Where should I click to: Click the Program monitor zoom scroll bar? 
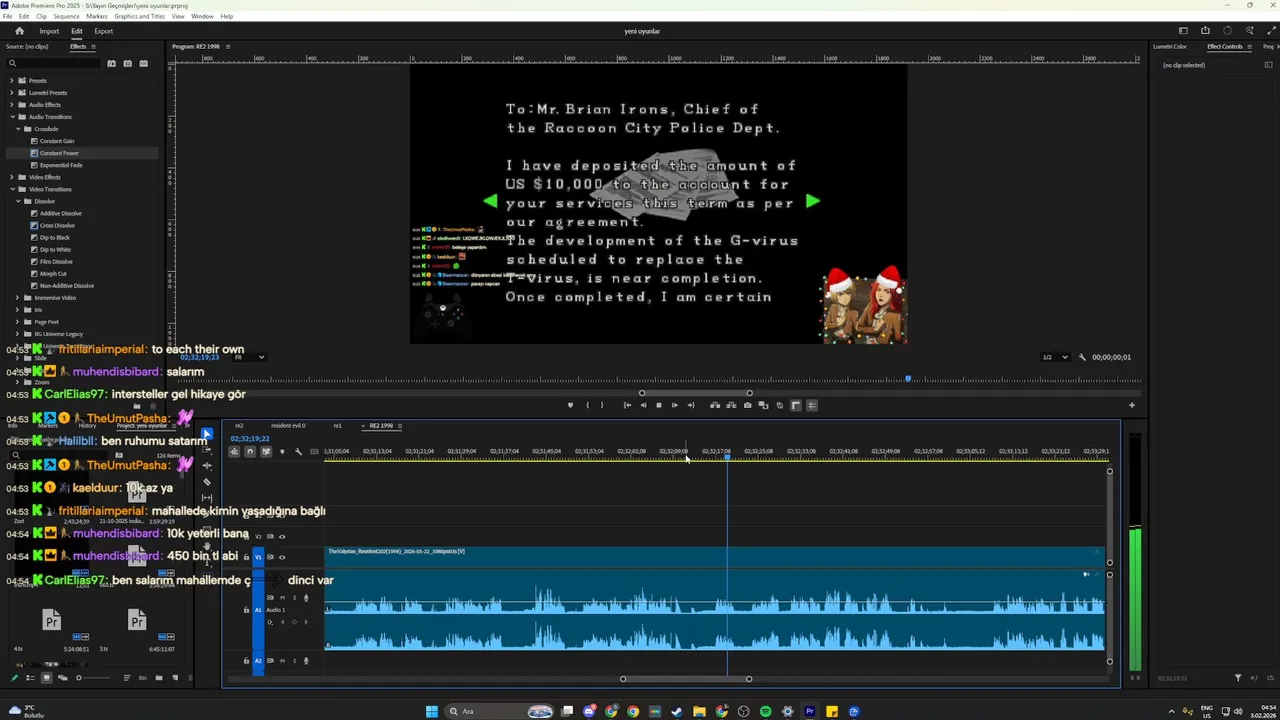pos(696,393)
